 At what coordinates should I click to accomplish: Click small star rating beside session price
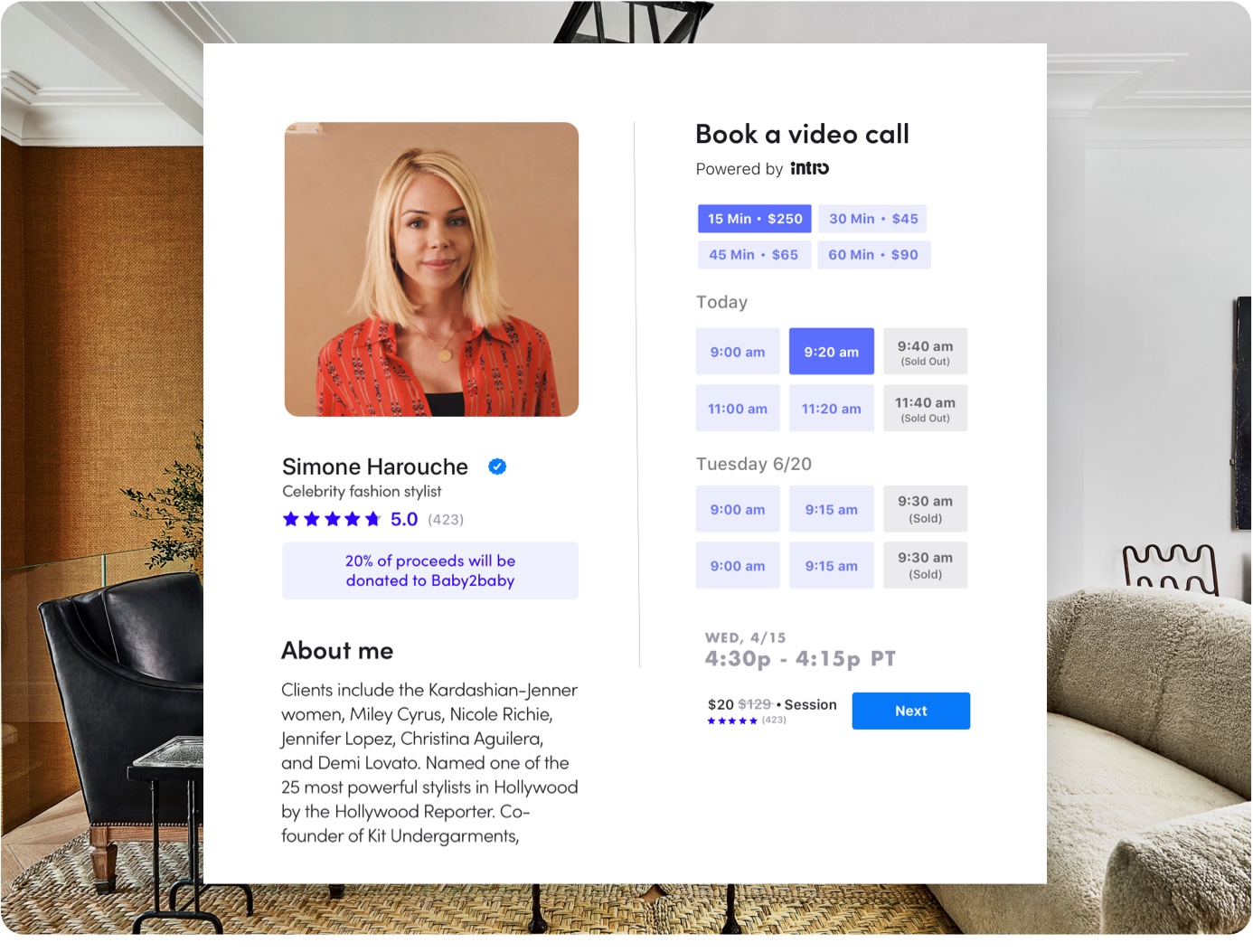(732, 721)
